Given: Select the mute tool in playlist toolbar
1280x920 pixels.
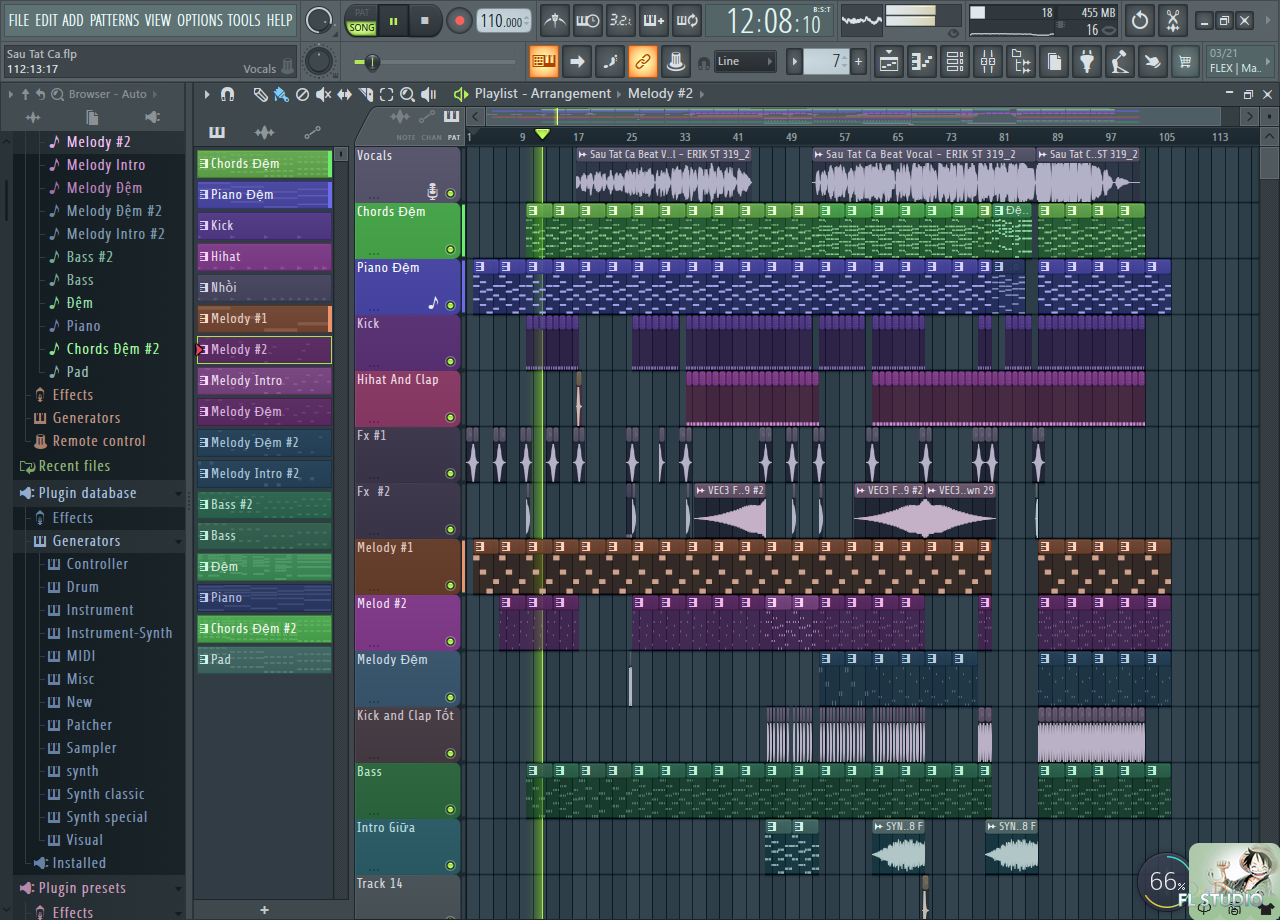Looking at the screenshot, I should 323,94.
